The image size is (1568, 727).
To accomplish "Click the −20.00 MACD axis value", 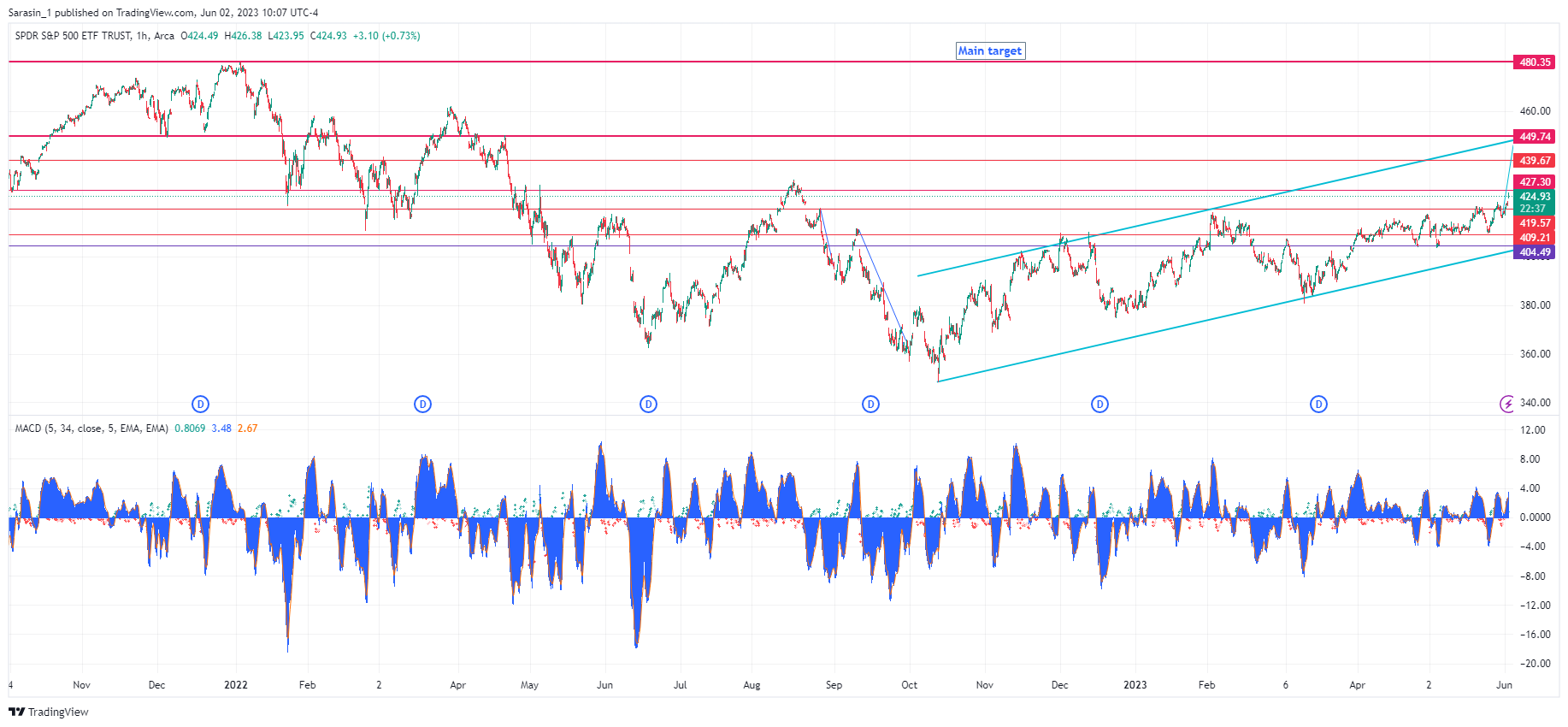I will click(x=1535, y=664).
